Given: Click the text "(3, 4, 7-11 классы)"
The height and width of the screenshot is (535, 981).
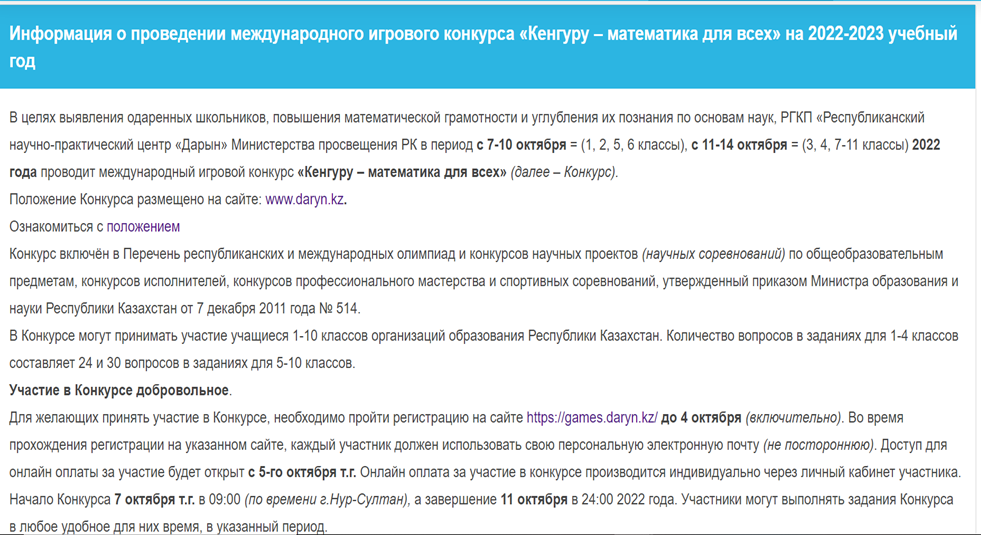Looking at the screenshot, I should 855,145.
